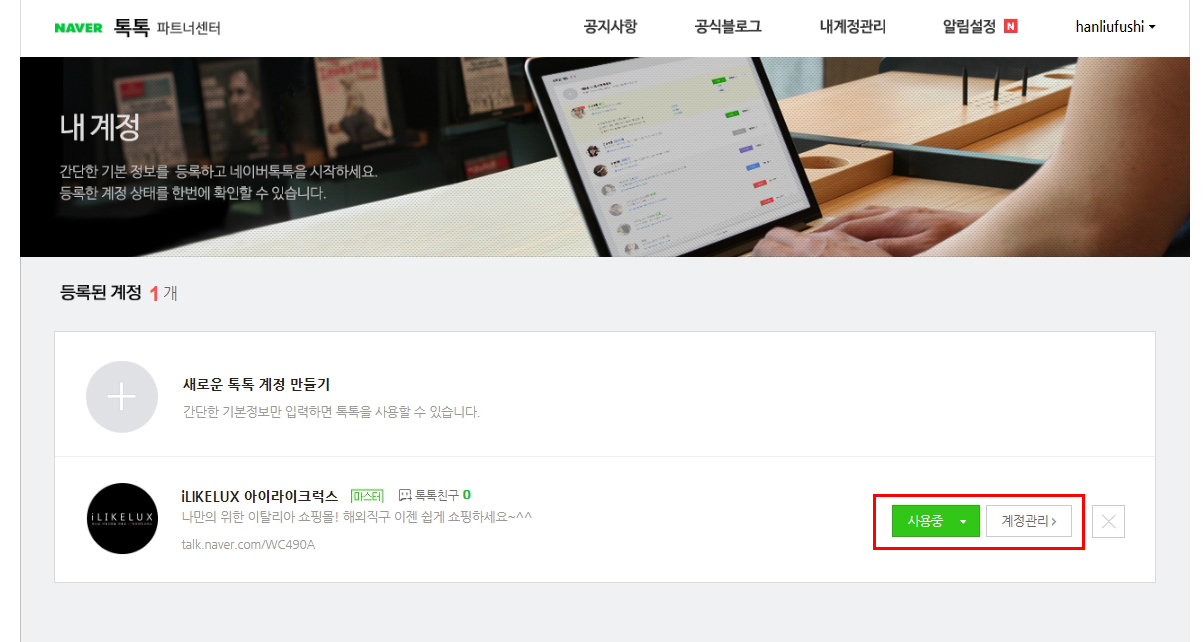Click the 톡톡친구 chat bubble icon

pos(405,495)
